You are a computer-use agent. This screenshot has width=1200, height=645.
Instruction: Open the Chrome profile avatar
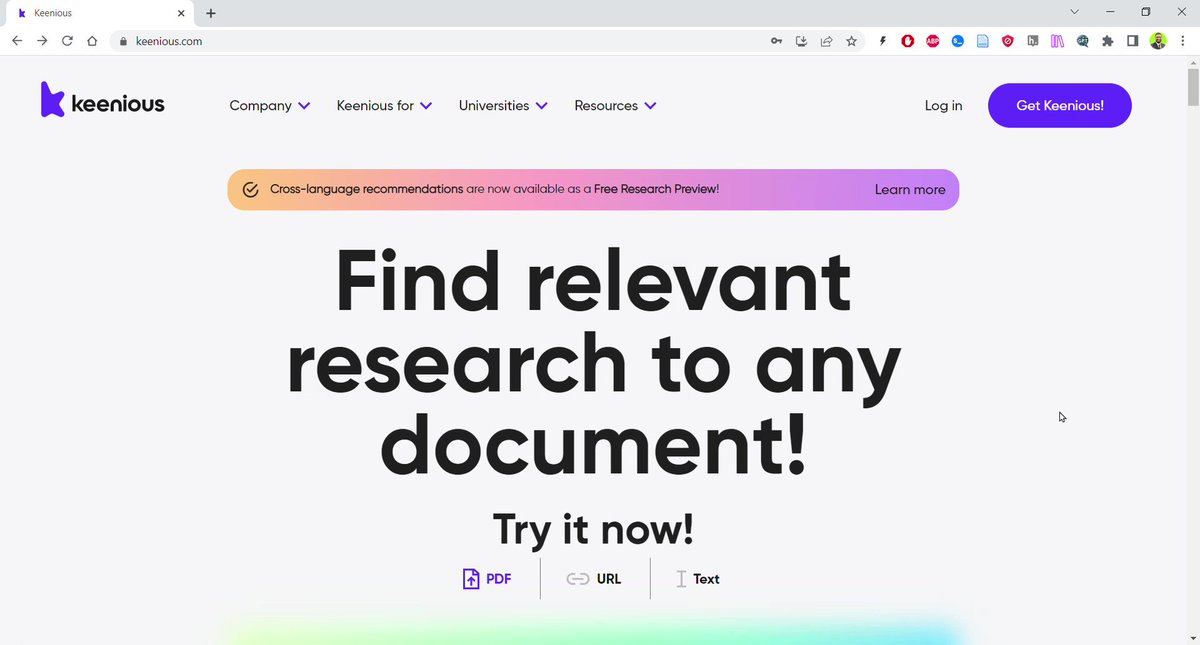[1158, 41]
